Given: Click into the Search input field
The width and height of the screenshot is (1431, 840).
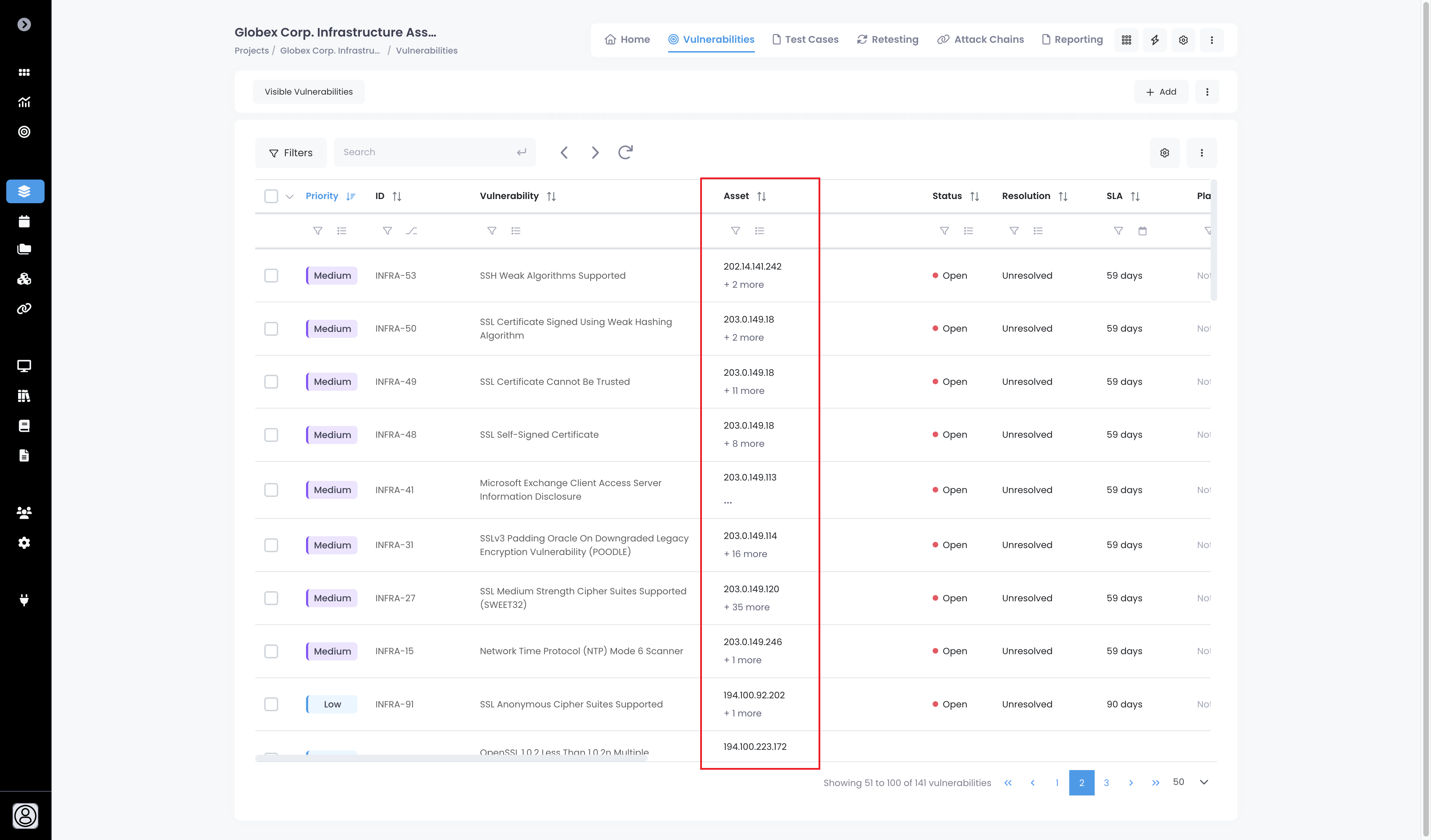Looking at the screenshot, I should point(426,152).
